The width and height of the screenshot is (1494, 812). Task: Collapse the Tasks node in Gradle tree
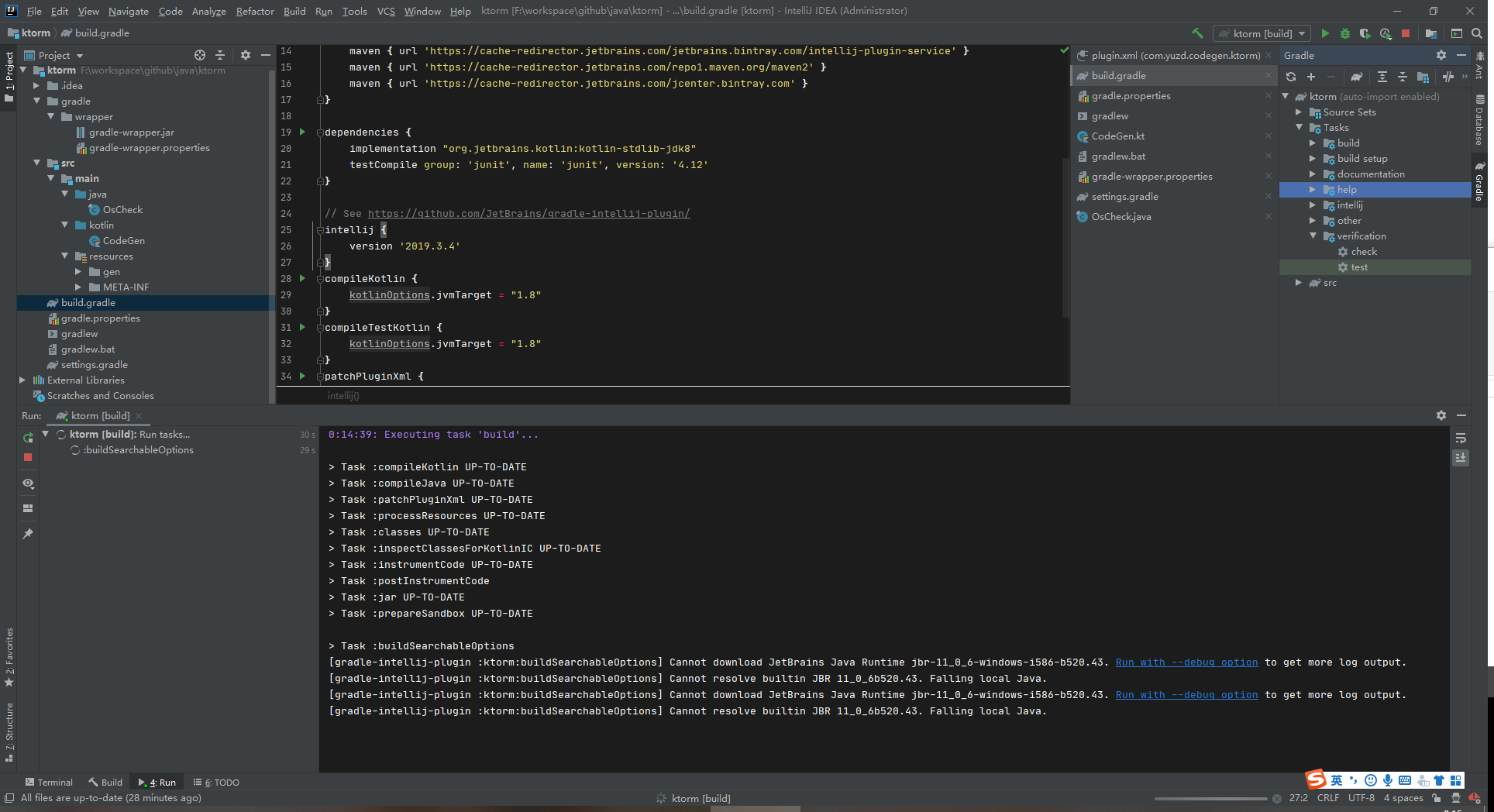tap(1298, 127)
